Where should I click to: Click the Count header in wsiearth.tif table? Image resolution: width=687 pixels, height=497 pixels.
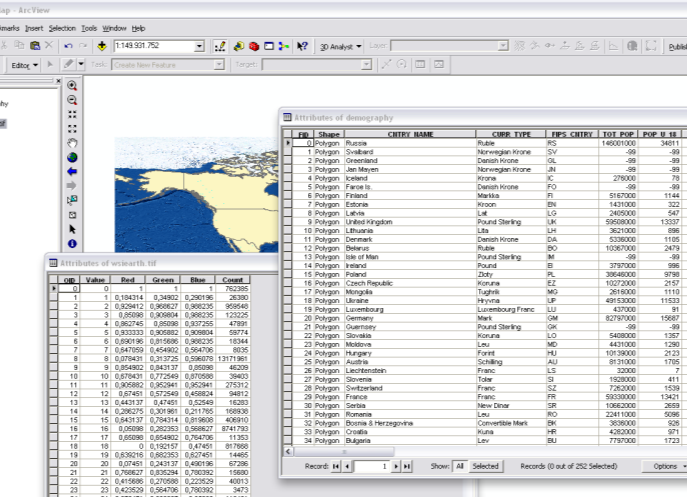point(232,280)
